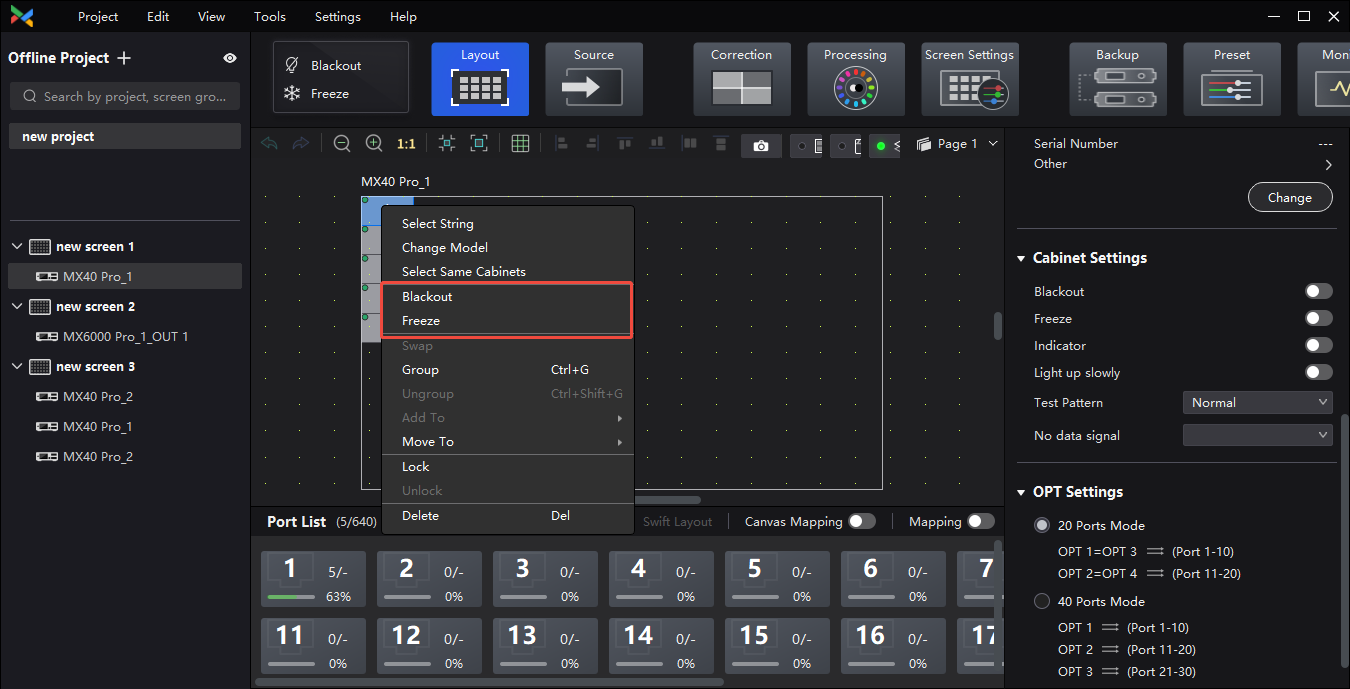Screen dimensions: 1350x689
Task: Click the dashed-frame icon with inward corner arrows
Action: click(447, 144)
